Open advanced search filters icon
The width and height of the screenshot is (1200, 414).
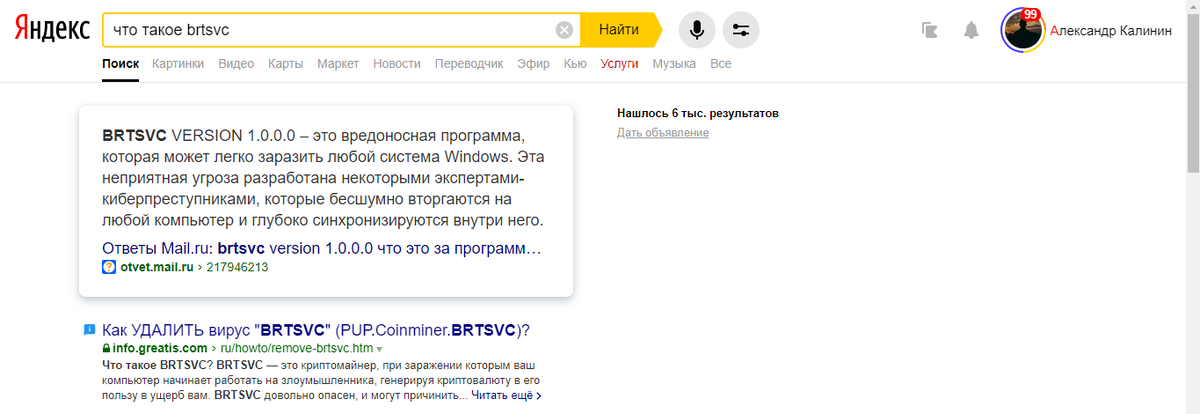click(x=741, y=30)
